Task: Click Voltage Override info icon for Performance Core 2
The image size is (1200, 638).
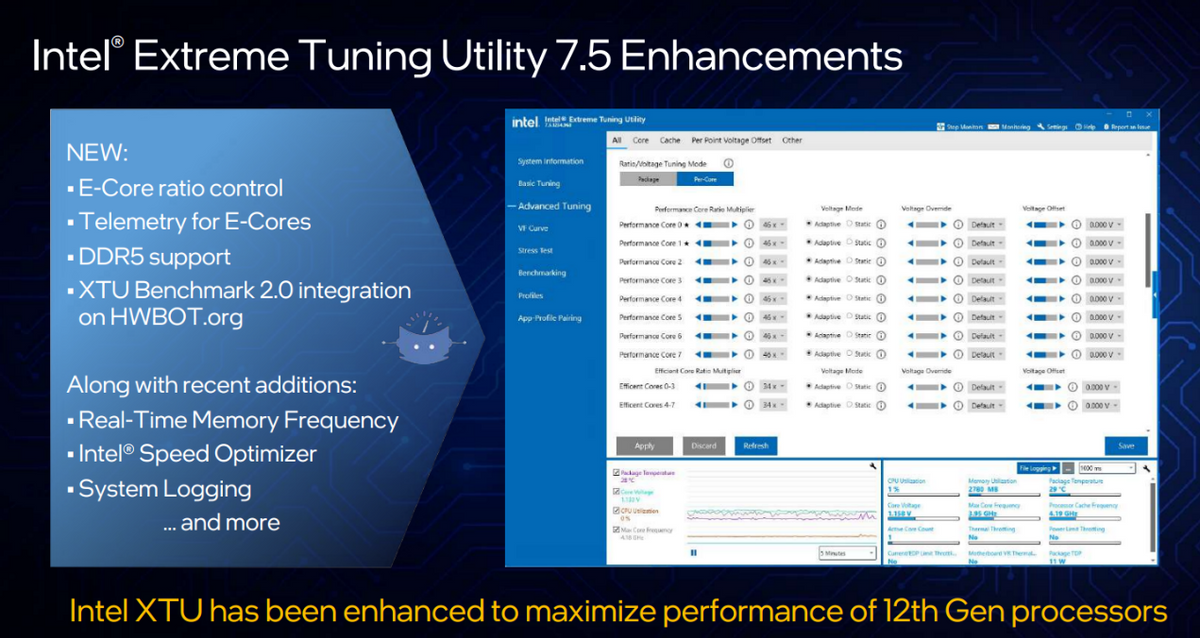Action: [957, 261]
